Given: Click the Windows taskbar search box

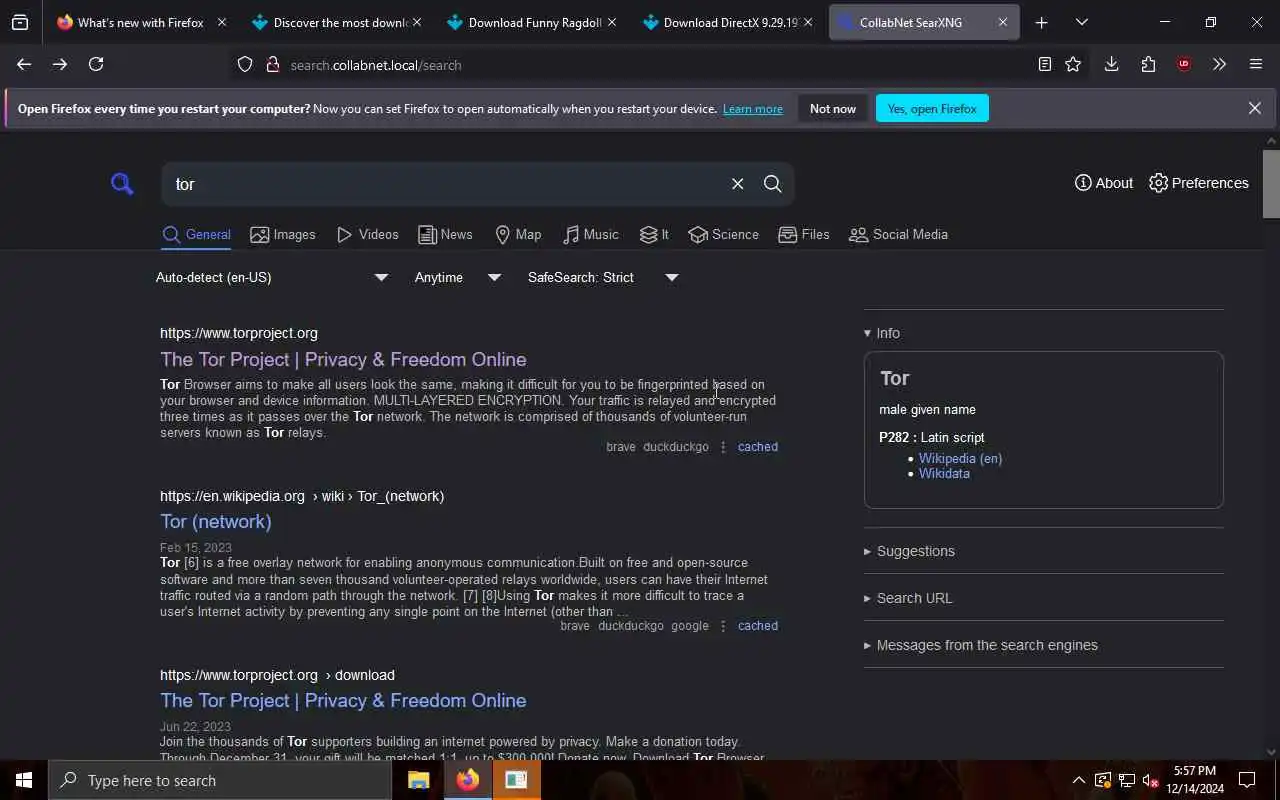Looking at the screenshot, I should coord(220,780).
